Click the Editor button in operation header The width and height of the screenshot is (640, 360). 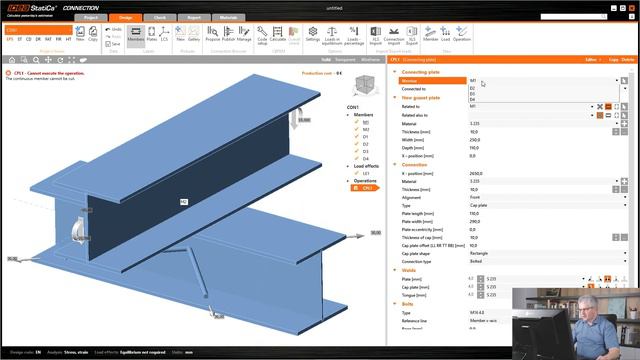pos(591,60)
